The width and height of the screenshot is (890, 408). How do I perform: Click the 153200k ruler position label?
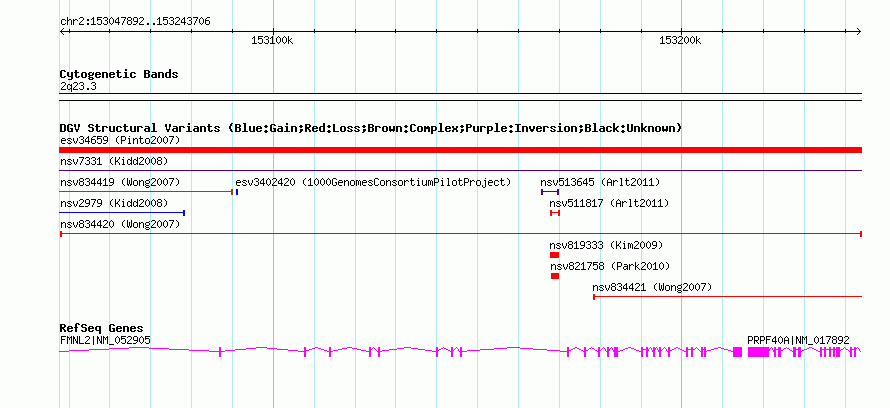680,40
